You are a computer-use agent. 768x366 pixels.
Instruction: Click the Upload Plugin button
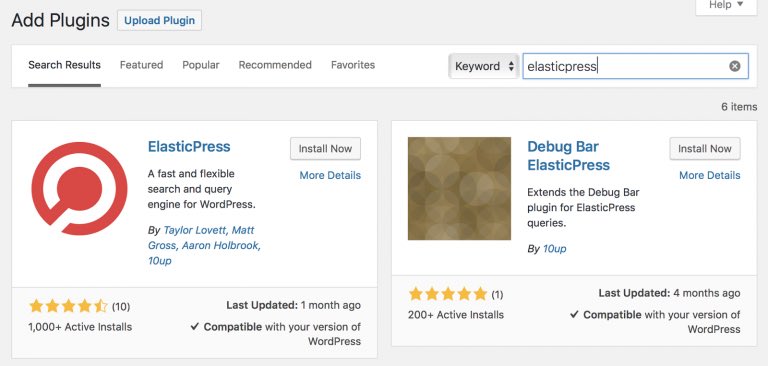pyautogui.click(x=159, y=21)
